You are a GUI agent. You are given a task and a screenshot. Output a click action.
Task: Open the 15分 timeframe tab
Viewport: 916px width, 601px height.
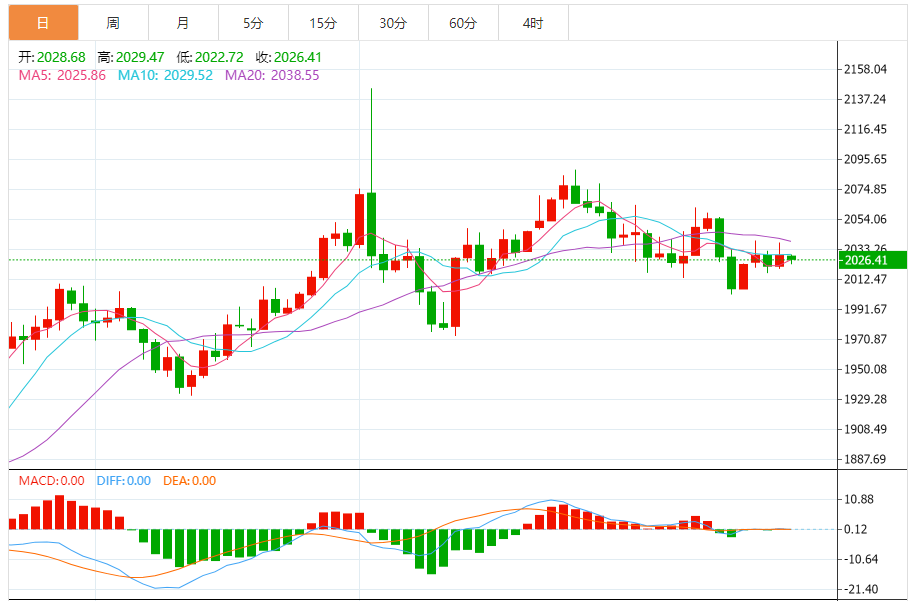[x=324, y=23]
